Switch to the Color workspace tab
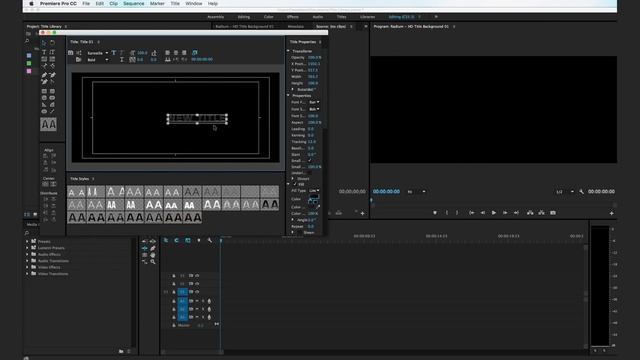The height and width of the screenshot is (360, 640). pos(269,17)
